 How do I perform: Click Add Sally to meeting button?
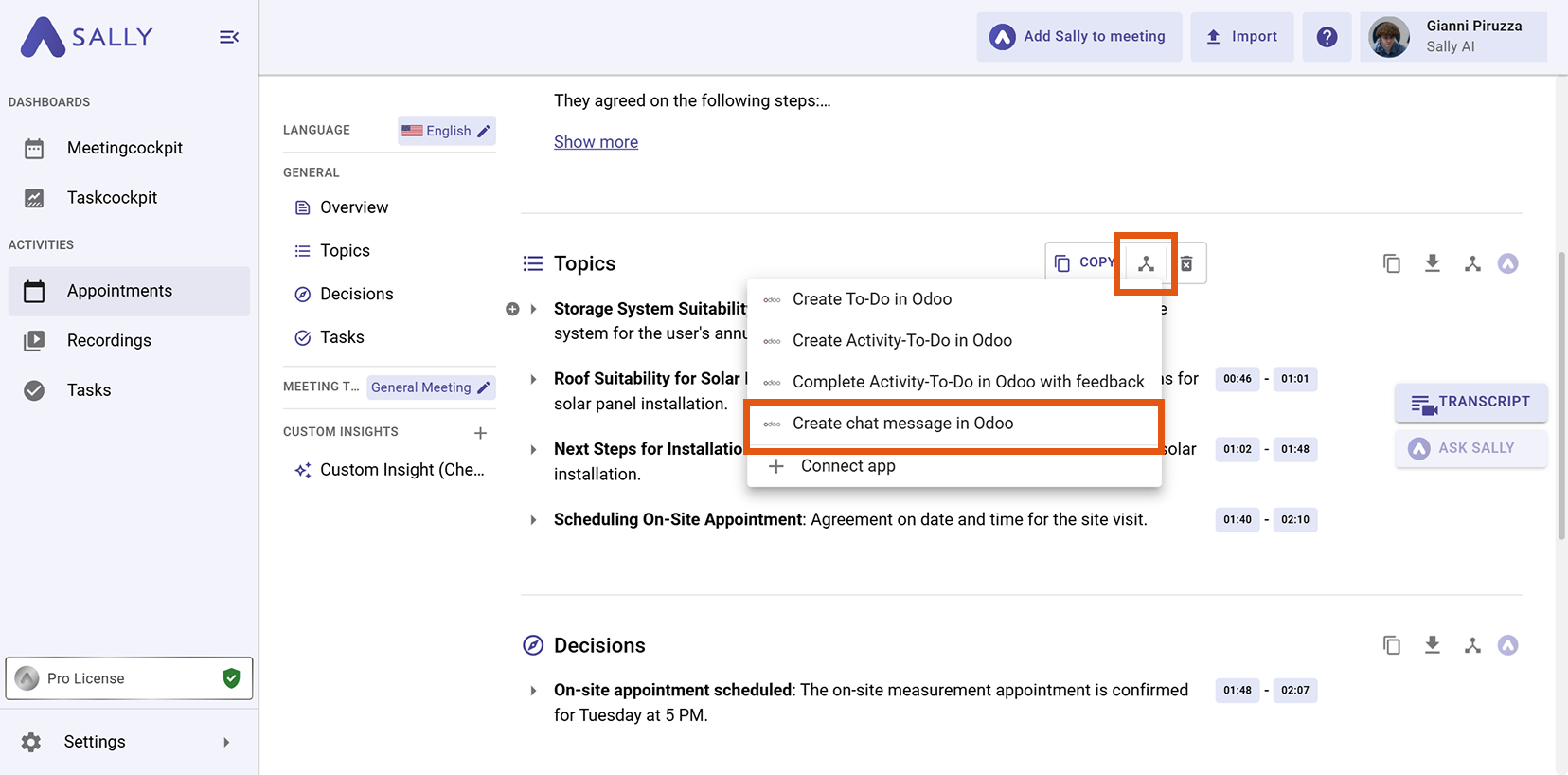tap(1079, 37)
